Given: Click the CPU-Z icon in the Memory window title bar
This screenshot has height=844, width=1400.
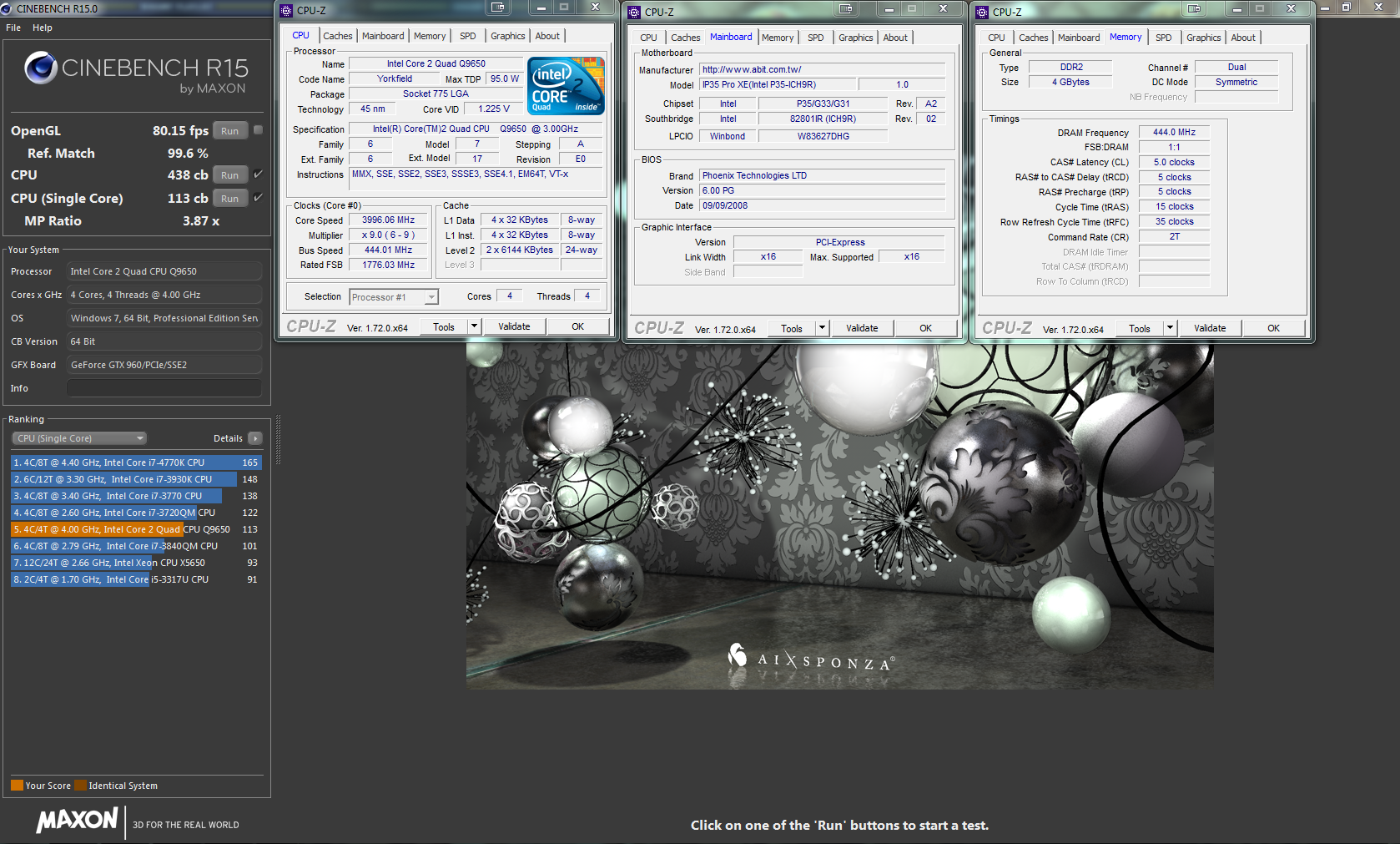Looking at the screenshot, I should (982, 12).
